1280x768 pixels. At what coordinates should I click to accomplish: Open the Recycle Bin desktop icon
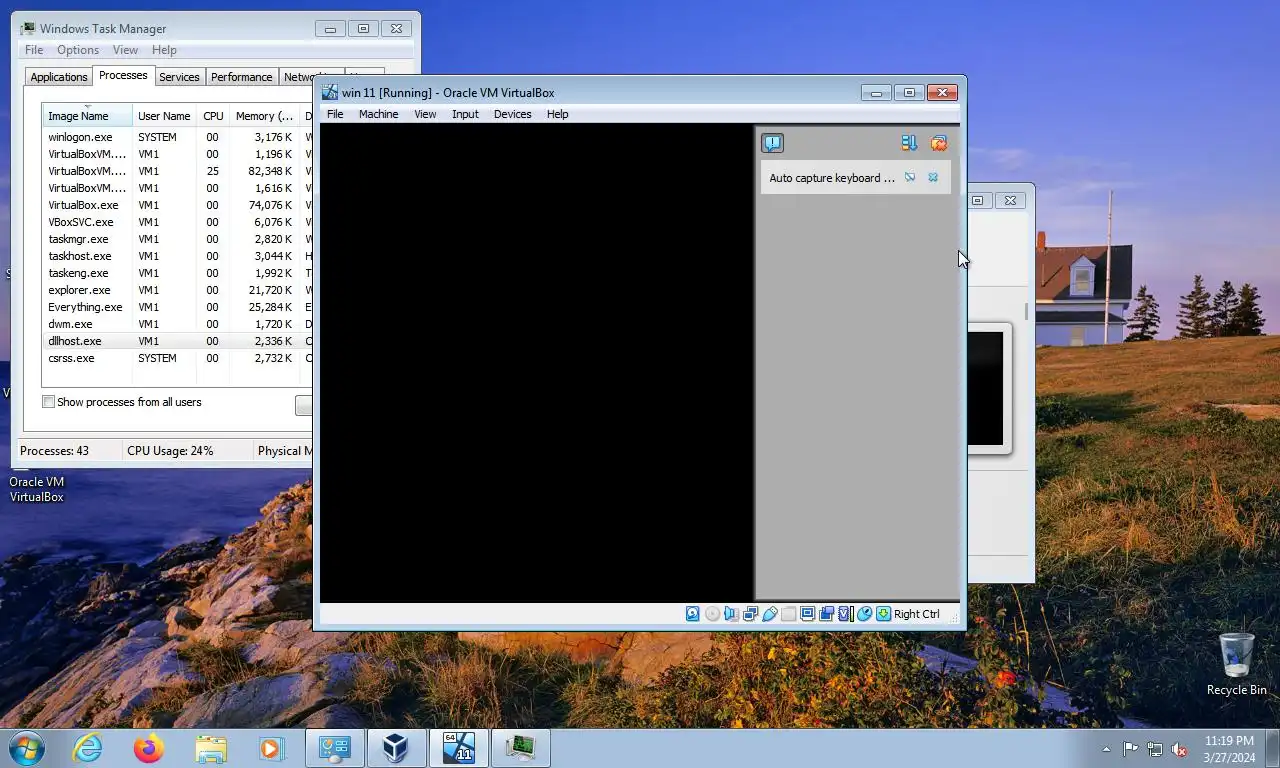[x=1236, y=664]
